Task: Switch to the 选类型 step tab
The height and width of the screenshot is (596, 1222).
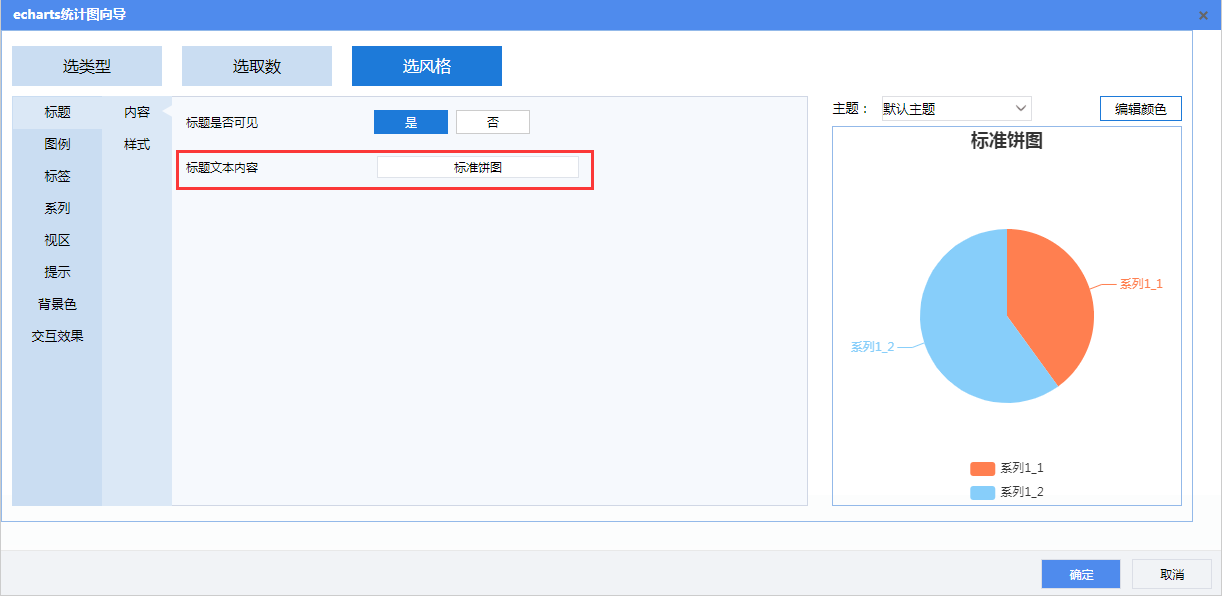Action: point(87,66)
